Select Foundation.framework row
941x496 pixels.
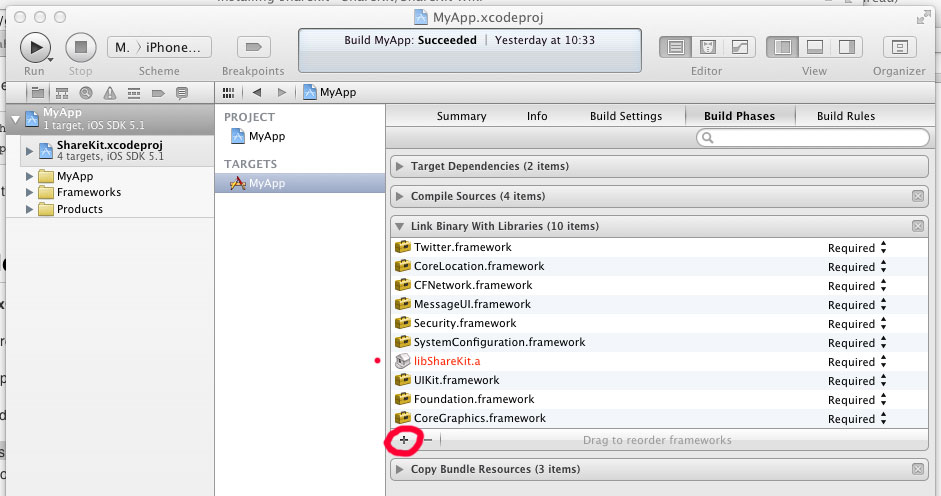[659, 399]
